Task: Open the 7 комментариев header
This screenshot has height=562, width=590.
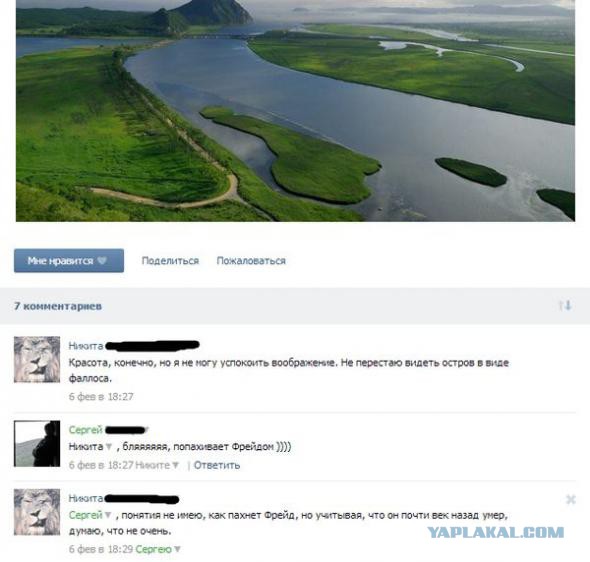Action: [58, 306]
